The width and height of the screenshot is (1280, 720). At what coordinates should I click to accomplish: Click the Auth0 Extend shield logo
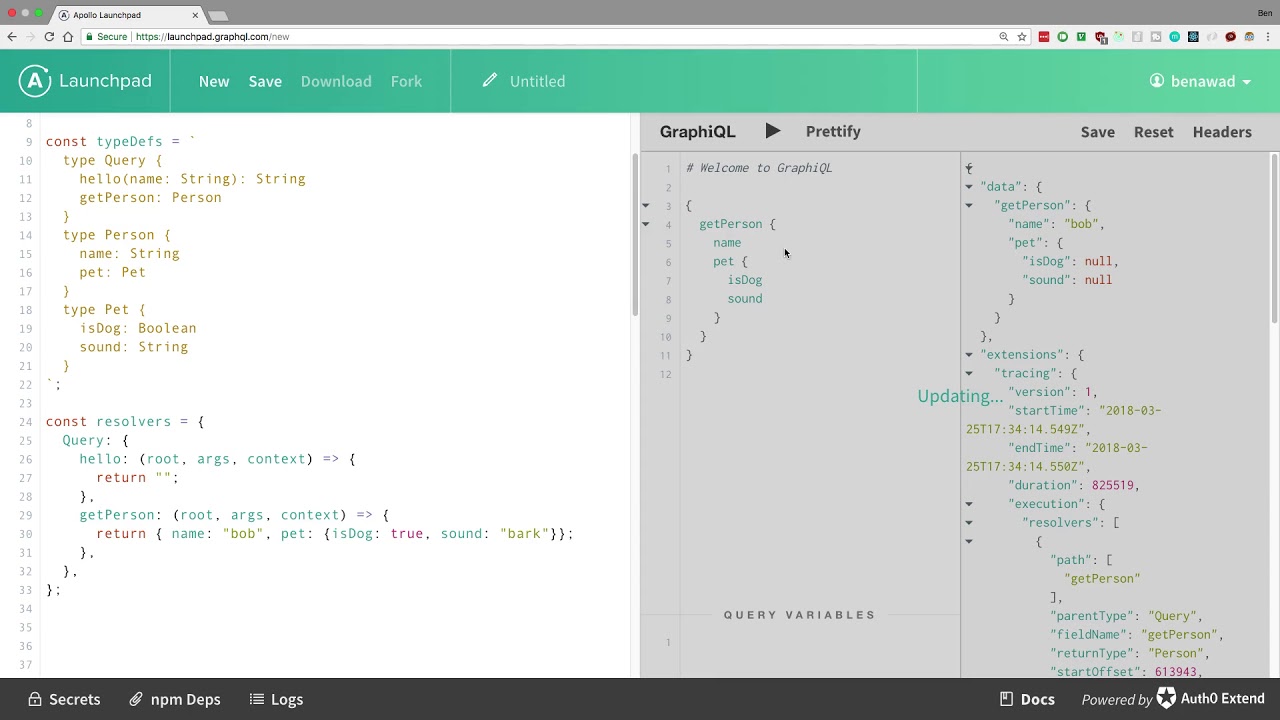click(1166, 698)
